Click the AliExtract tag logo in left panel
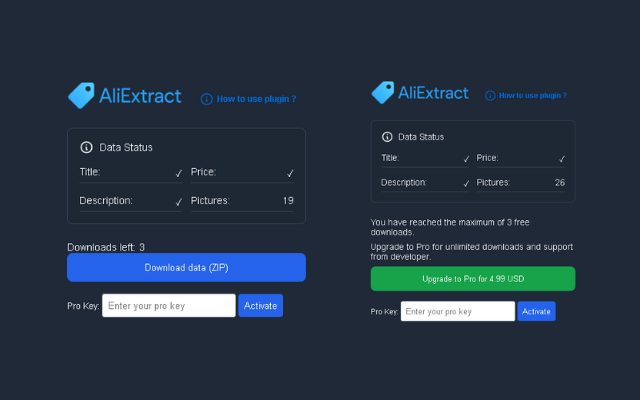This screenshot has width=640, height=400. pyautogui.click(x=81, y=96)
